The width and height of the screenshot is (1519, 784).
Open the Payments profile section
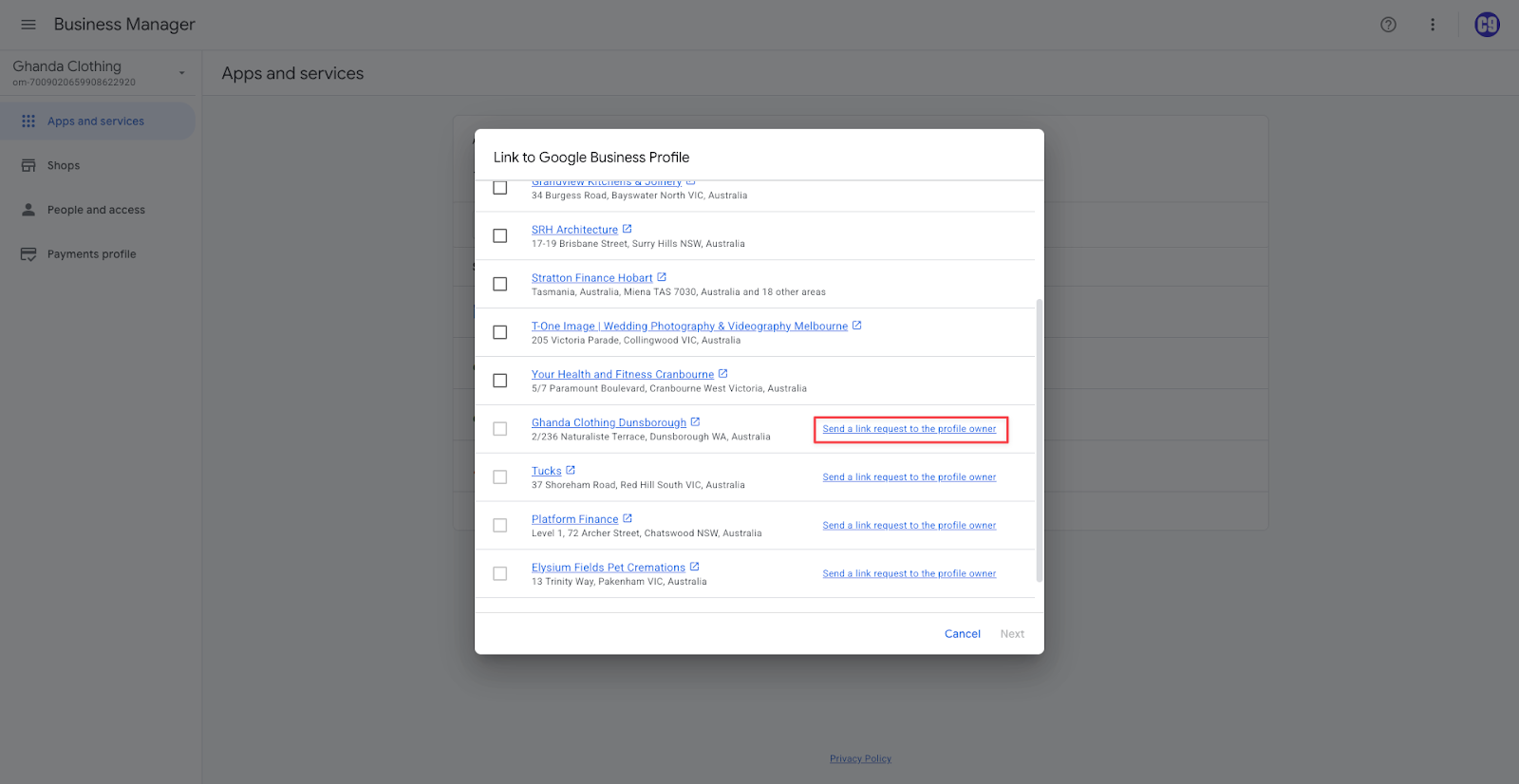click(91, 254)
